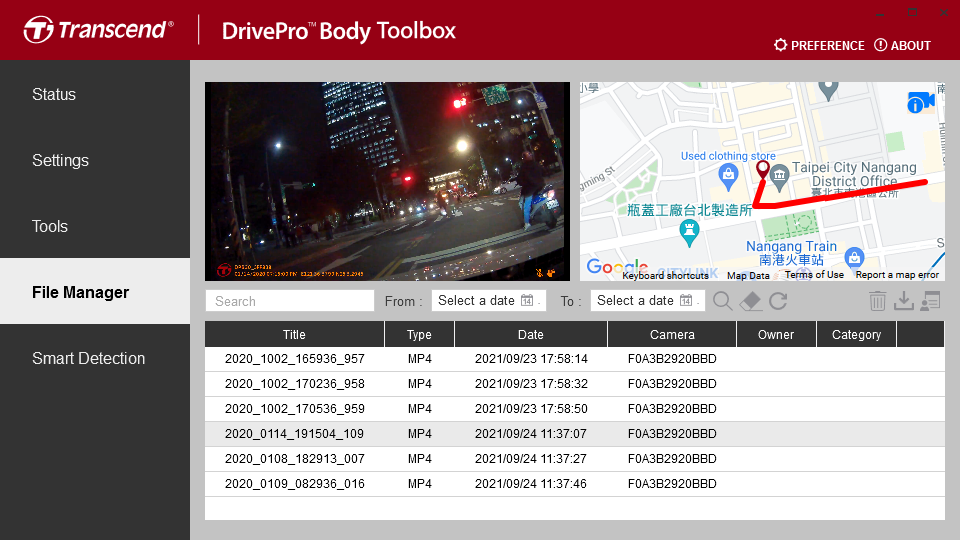Click the trash delete icon

[877, 301]
